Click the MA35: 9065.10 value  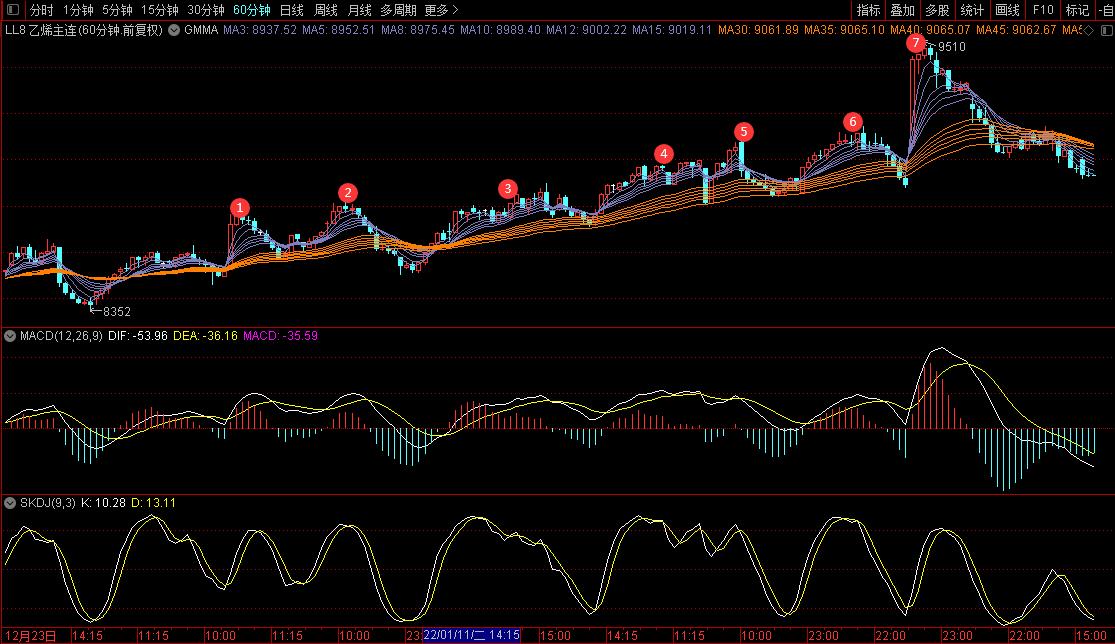pyautogui.click(x=844, y=30)
